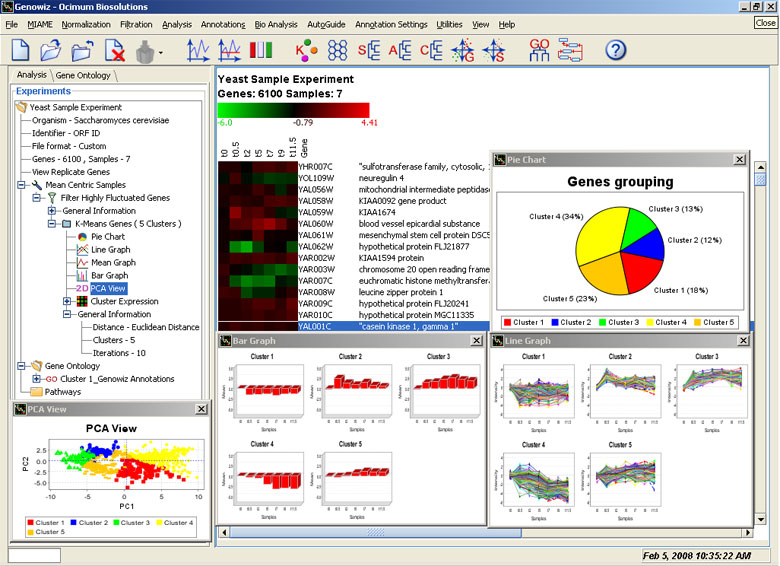Screen dimensions: 780x566
Task: Click the S hierarchical clustering icon
Action: coord(369,50)
